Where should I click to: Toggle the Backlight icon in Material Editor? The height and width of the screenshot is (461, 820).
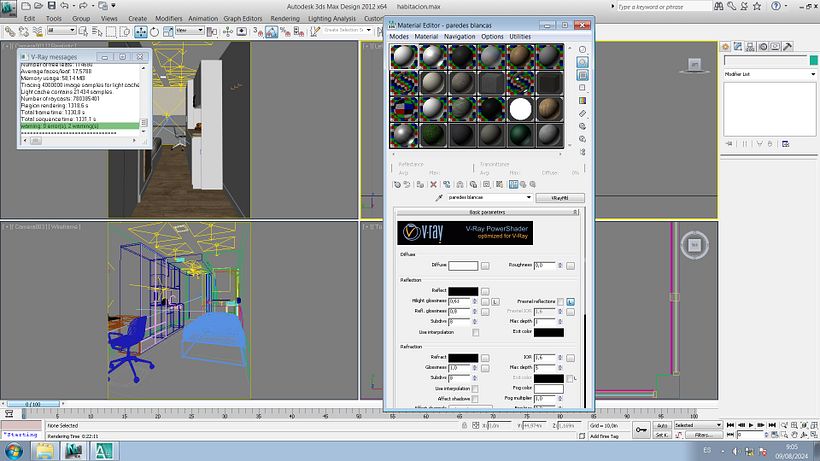(582, 62)
